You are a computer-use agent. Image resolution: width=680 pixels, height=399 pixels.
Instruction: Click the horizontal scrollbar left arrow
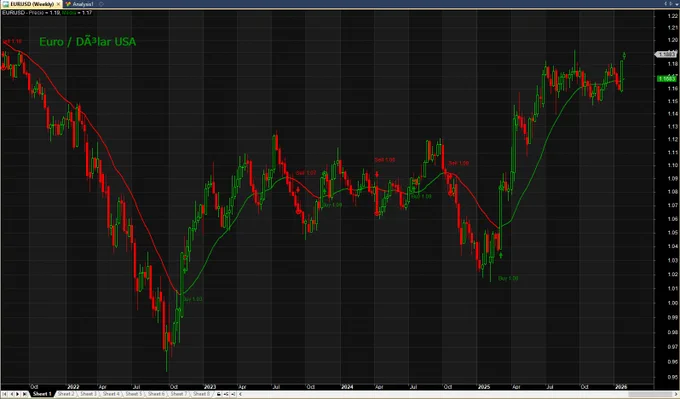(x=240, y=394)
